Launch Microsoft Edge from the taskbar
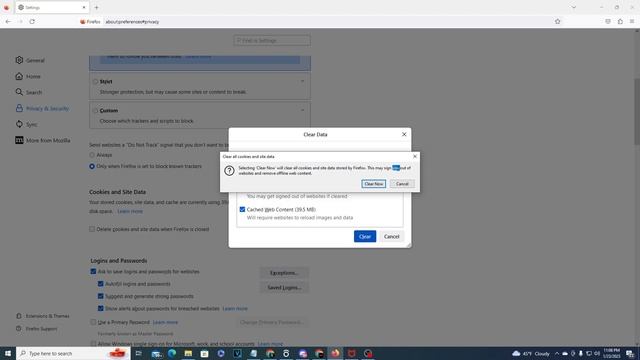This screenshot has height=360, width=640. pyautogui.click(x=172, y=353)
